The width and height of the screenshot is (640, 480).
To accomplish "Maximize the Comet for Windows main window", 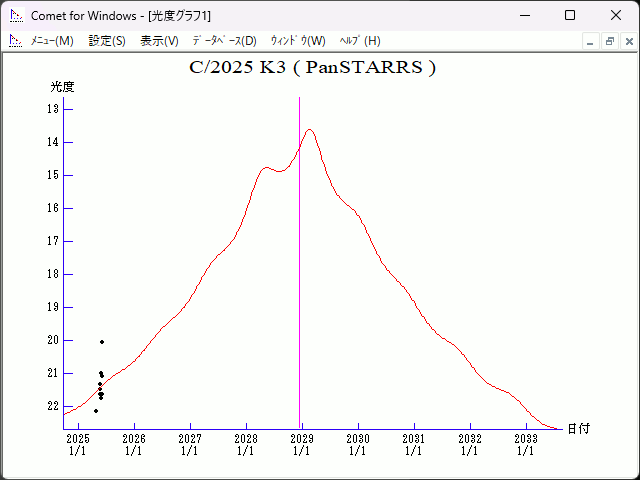I will click(x=570, y=15).
